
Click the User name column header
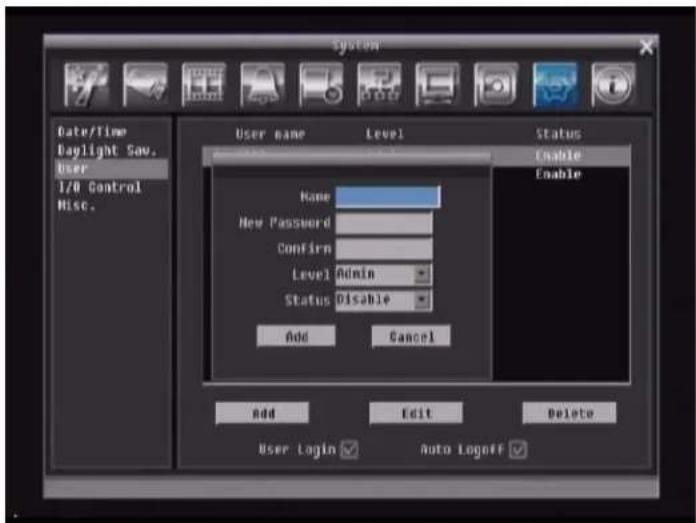(x=270, y=134)
